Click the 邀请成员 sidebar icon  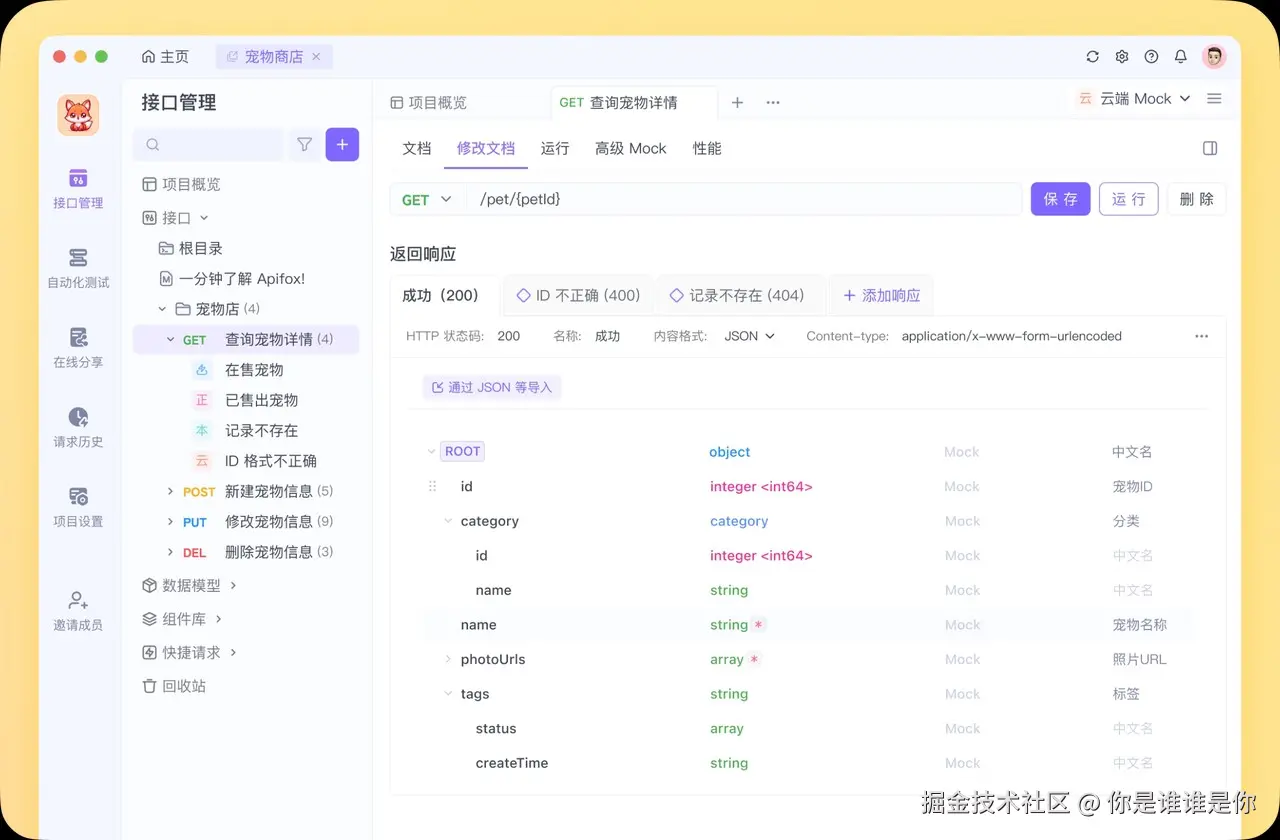[78, 610]
